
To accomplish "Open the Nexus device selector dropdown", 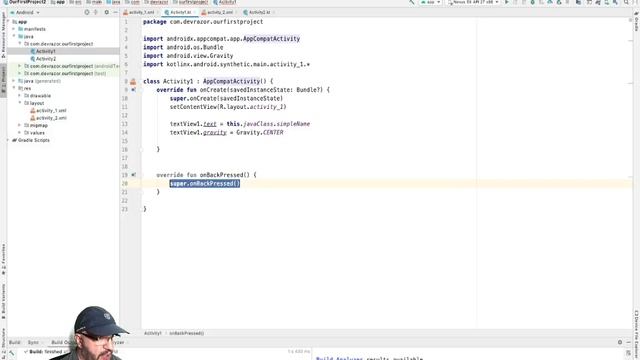I will pyautogui.click(x=473, y=2).
